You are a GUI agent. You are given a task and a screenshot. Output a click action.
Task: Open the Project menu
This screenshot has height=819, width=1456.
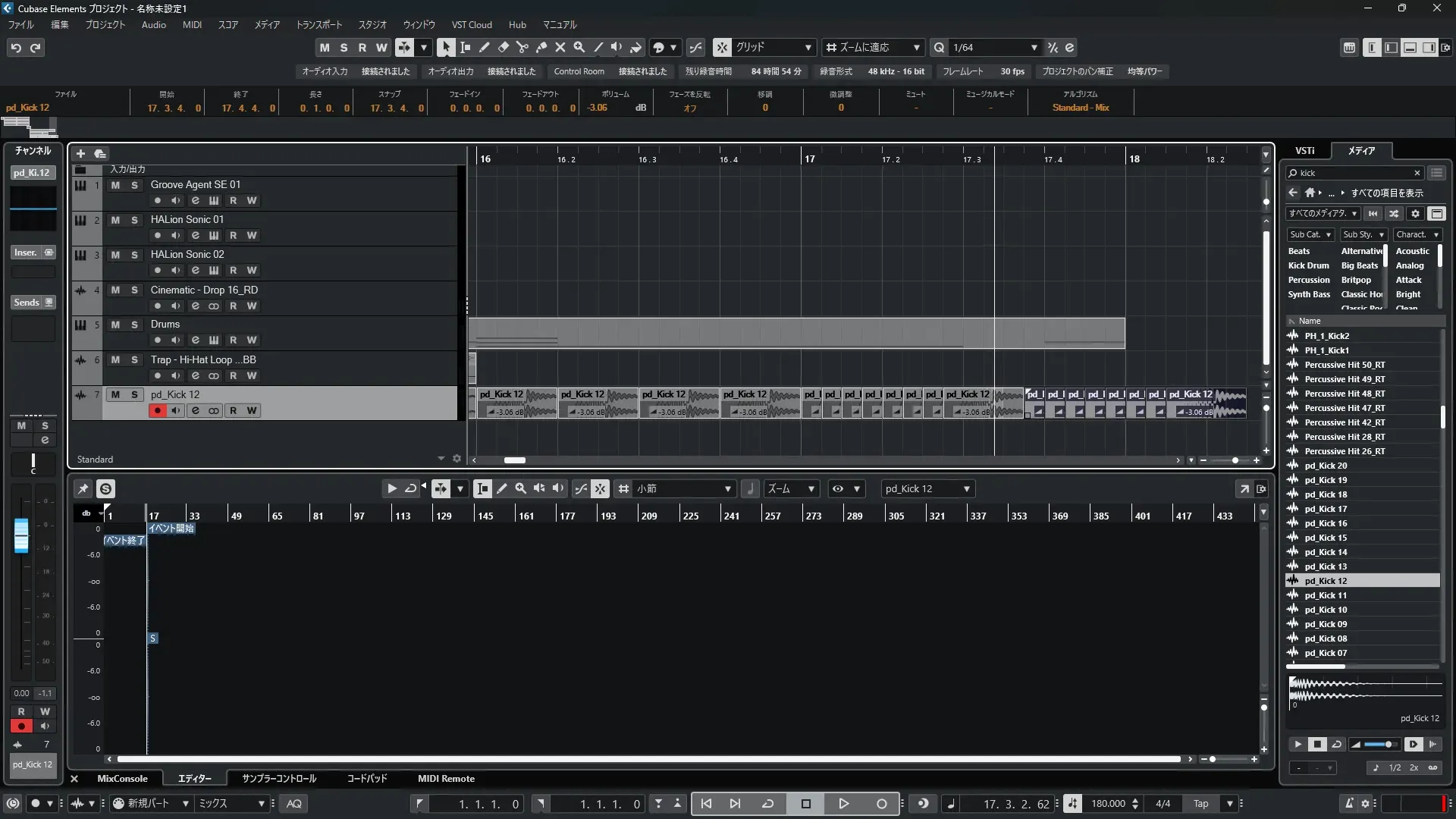pos(105,25)
